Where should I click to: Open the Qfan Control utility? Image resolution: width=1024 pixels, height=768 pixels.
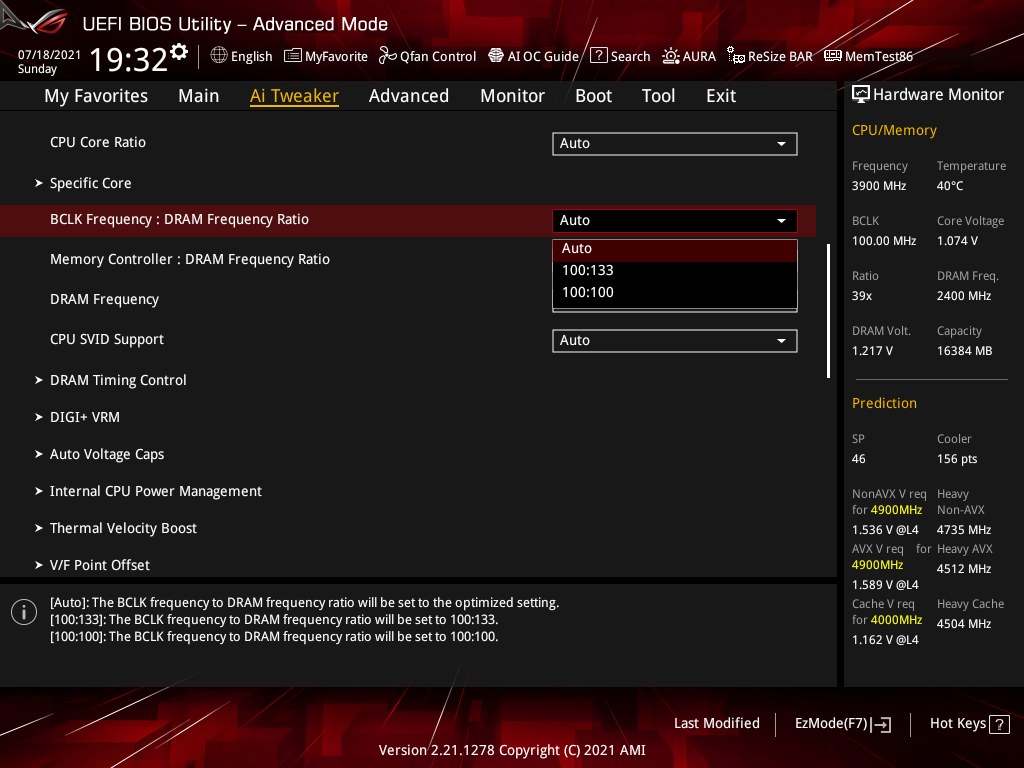tap(427, 56)
